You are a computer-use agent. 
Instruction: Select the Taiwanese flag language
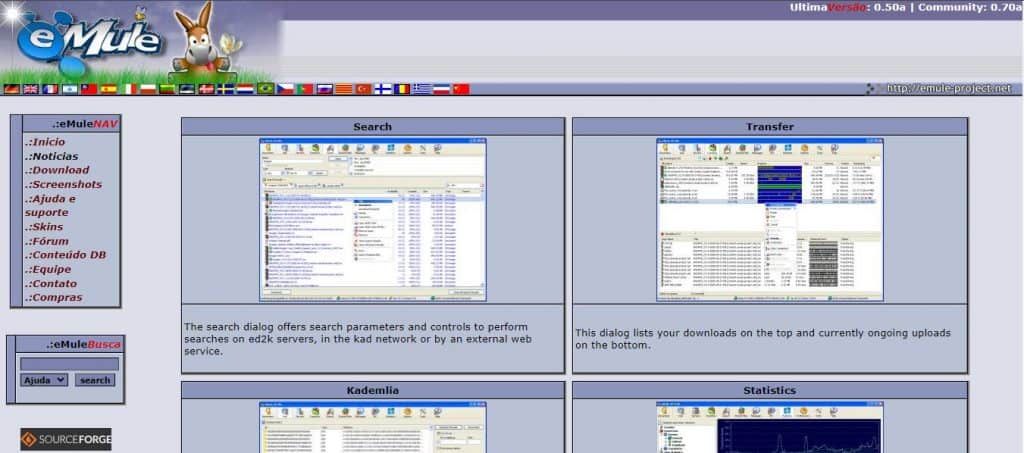(89, 89)
